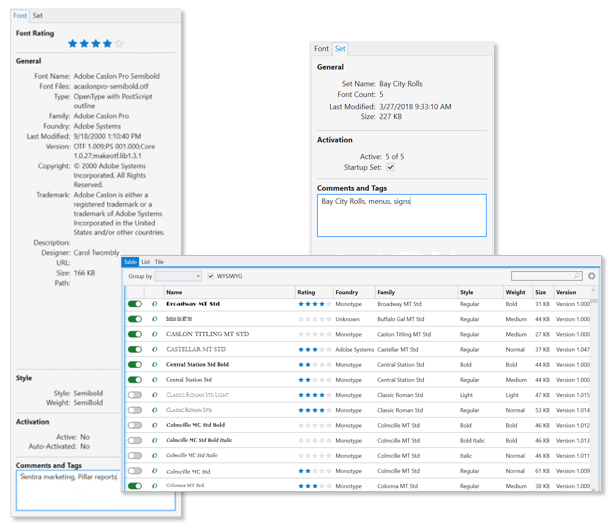Deactivate the Broadway MT Std font toggle
Image resolution: width=614 pixels, height=531 pixels.
tap(135, 304)
